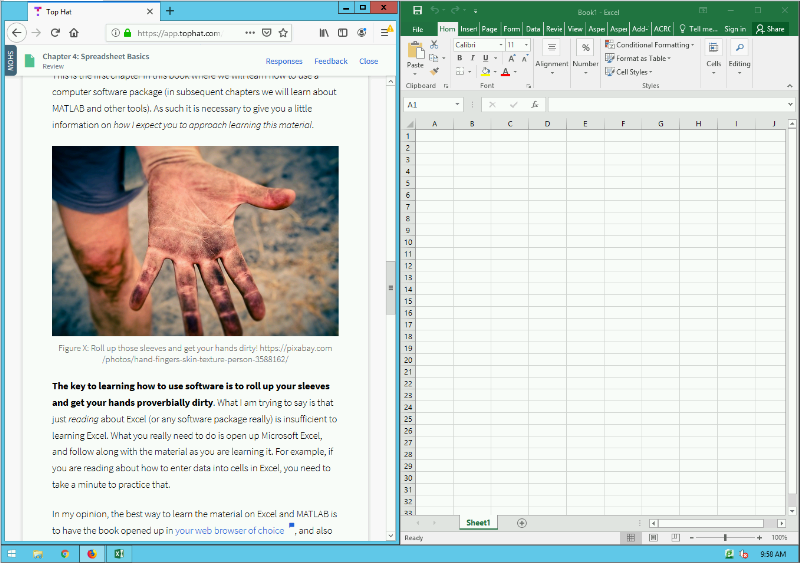Screen dimensions: 800x563
Task: Click the Paste clipboard icon in Excel
Action: coord(415,51)
